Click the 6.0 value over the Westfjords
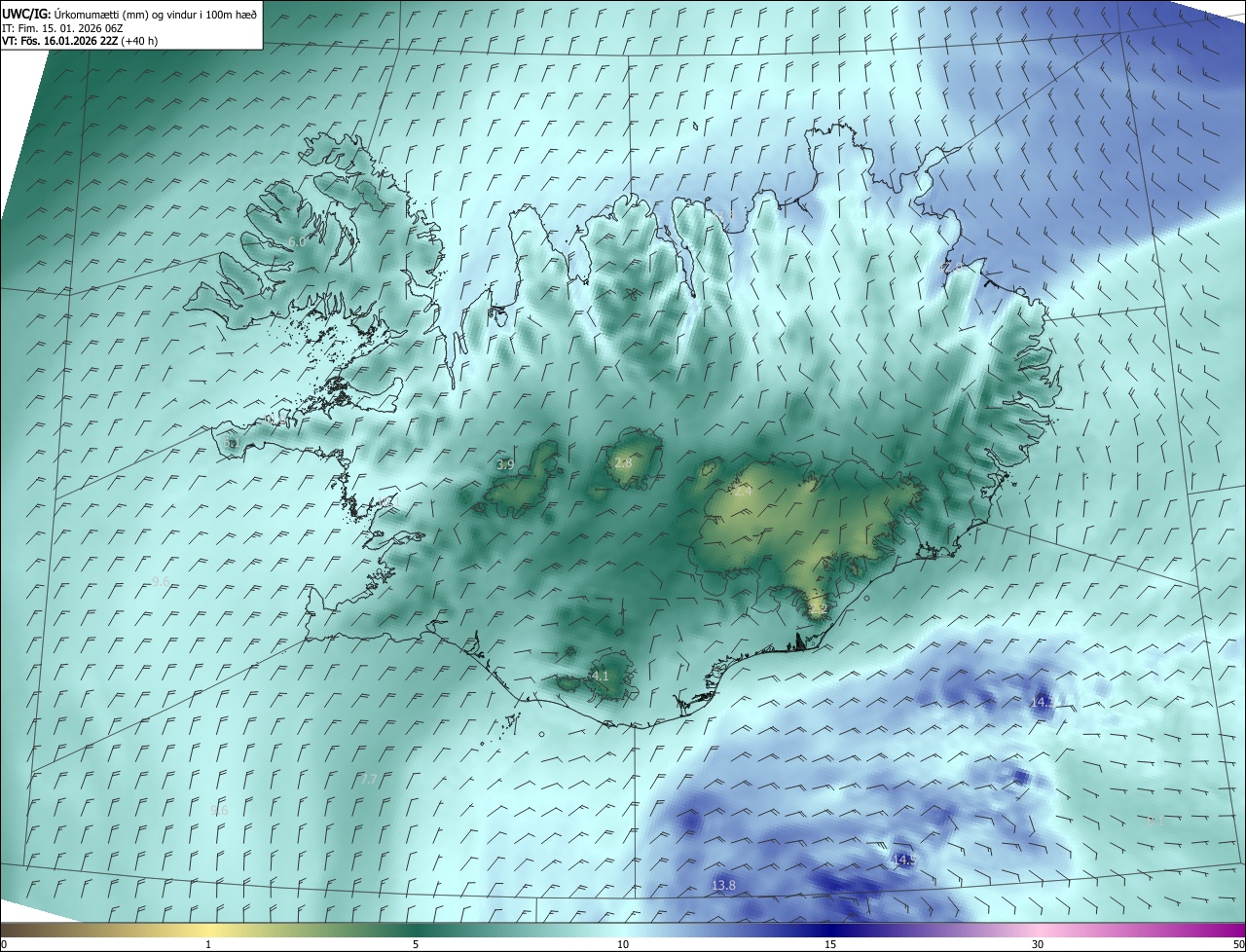The image size is (1246, 952). [x=297, y=241]
